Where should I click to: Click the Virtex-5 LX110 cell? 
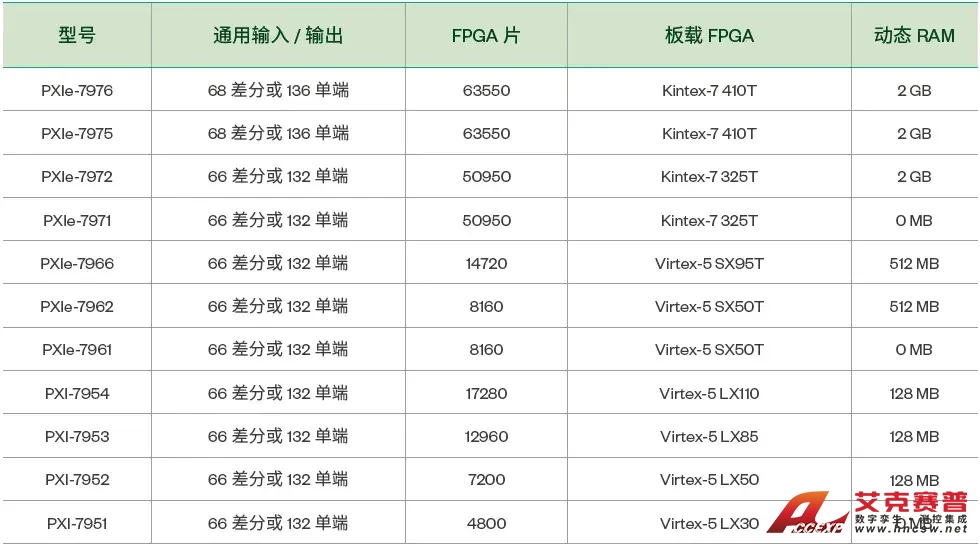[709, 394]
